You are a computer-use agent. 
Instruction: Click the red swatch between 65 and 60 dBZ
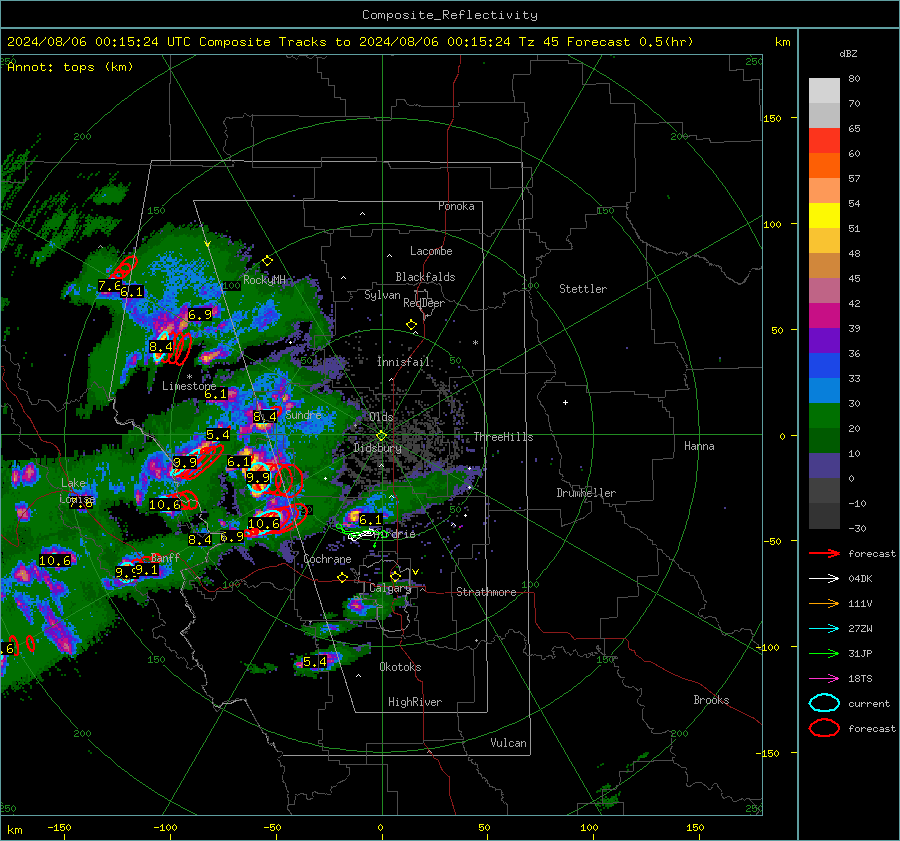(x=824, y=141)
